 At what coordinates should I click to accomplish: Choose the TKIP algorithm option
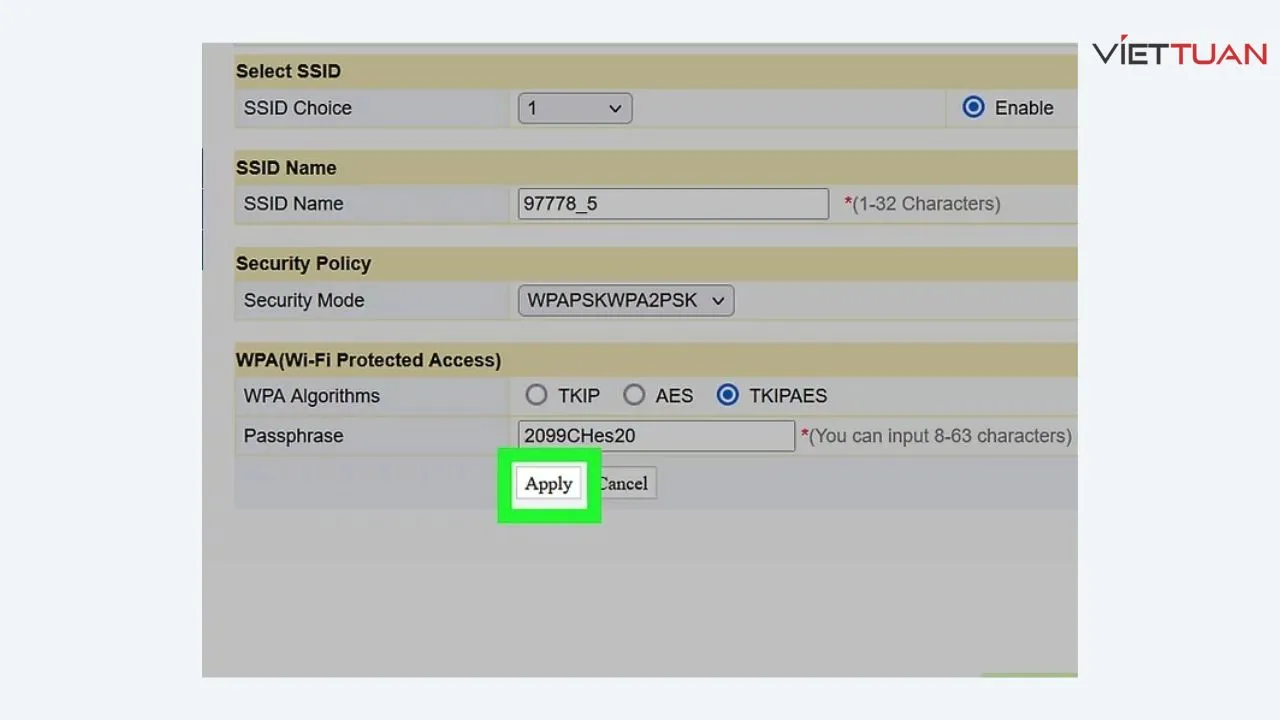click(537, 395)
